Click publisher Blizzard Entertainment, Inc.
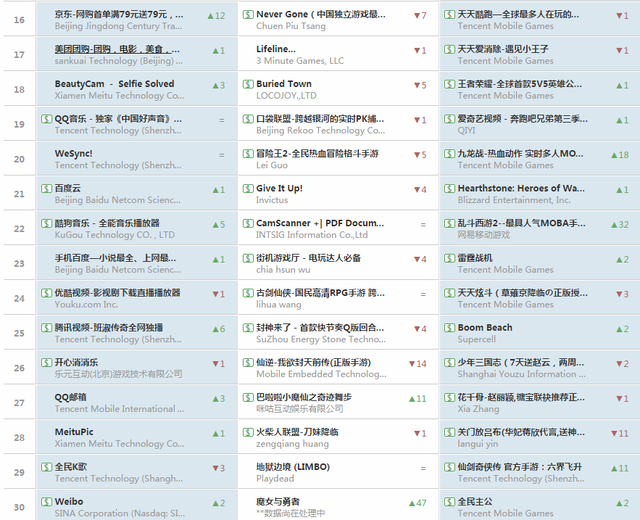Screen dimensions: 640x520 tap(514, 200)
